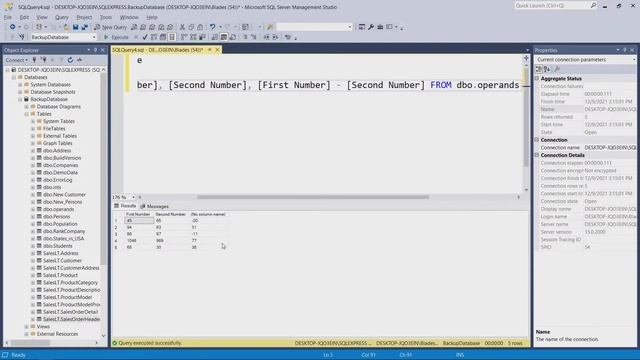The image size is (640, 360).
Task: Select dbo.Population table in tree
Action: (x=60, y=224)
